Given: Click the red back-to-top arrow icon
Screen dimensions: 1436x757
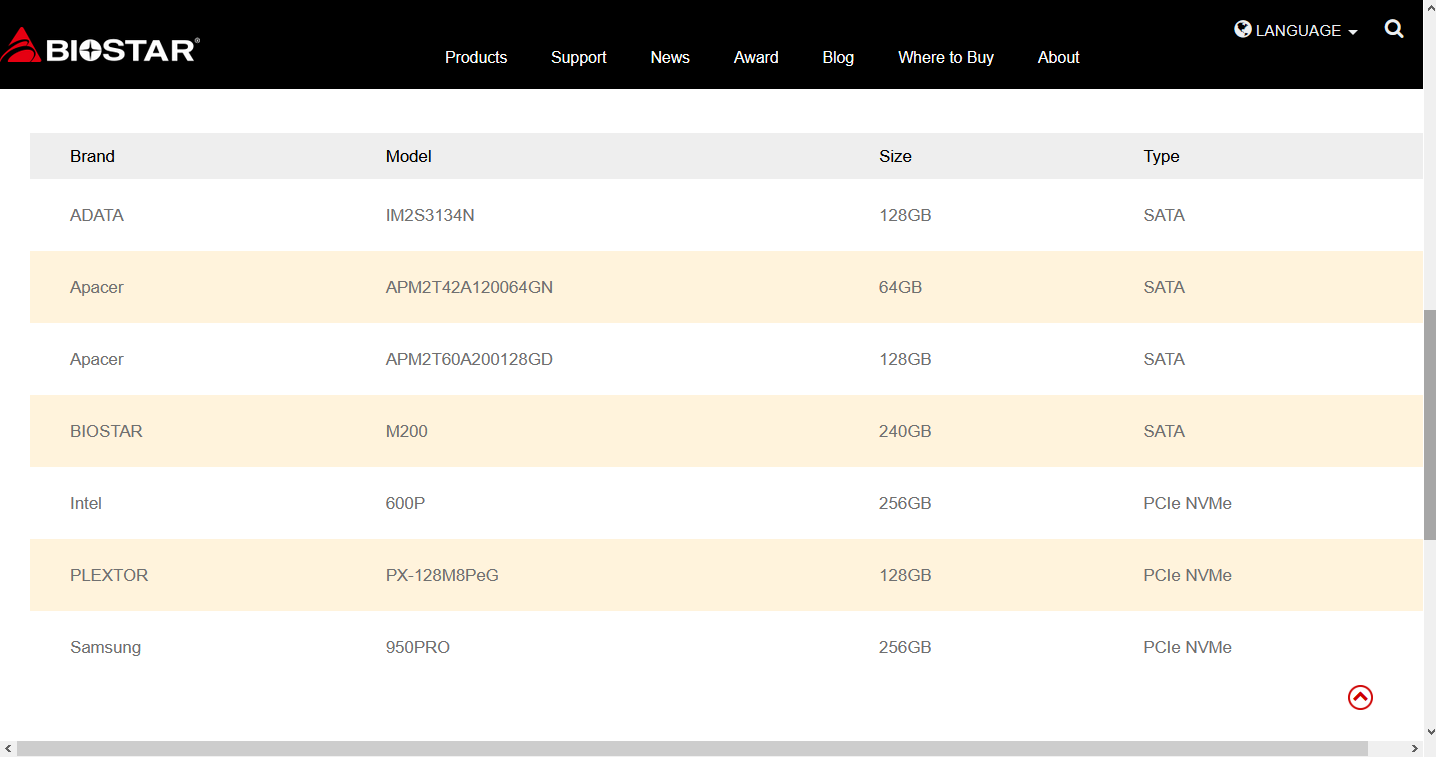Looking at the screenshot, I should coord(1360,697).
